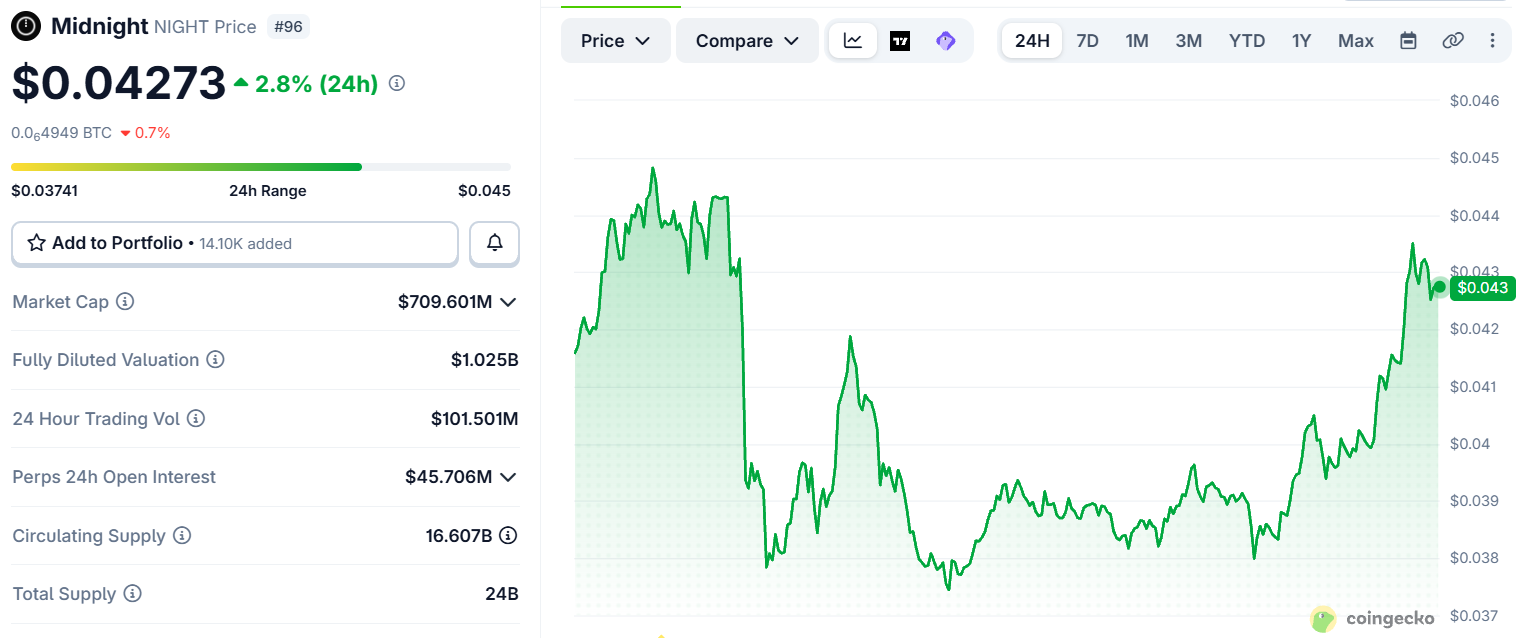
Task: Expand Perps 24h Open Interest chevron
Action: coord(508,477)
